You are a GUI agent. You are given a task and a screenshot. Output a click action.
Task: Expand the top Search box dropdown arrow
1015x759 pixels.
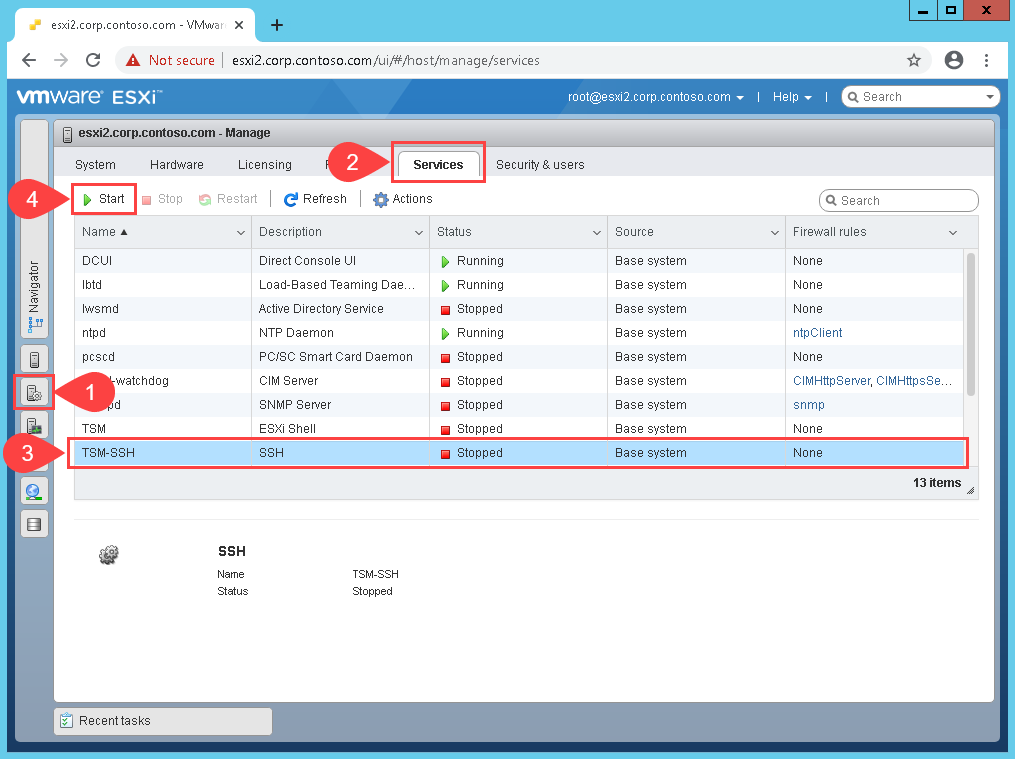[989, 97]
